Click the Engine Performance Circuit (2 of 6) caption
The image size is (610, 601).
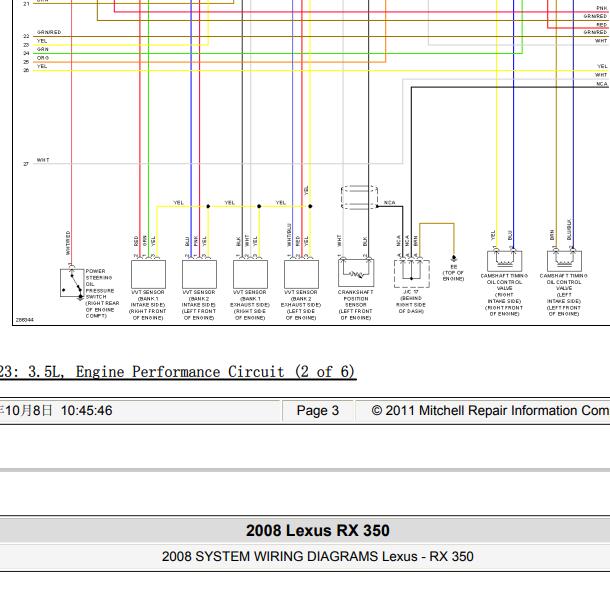[x=178, y=372]
